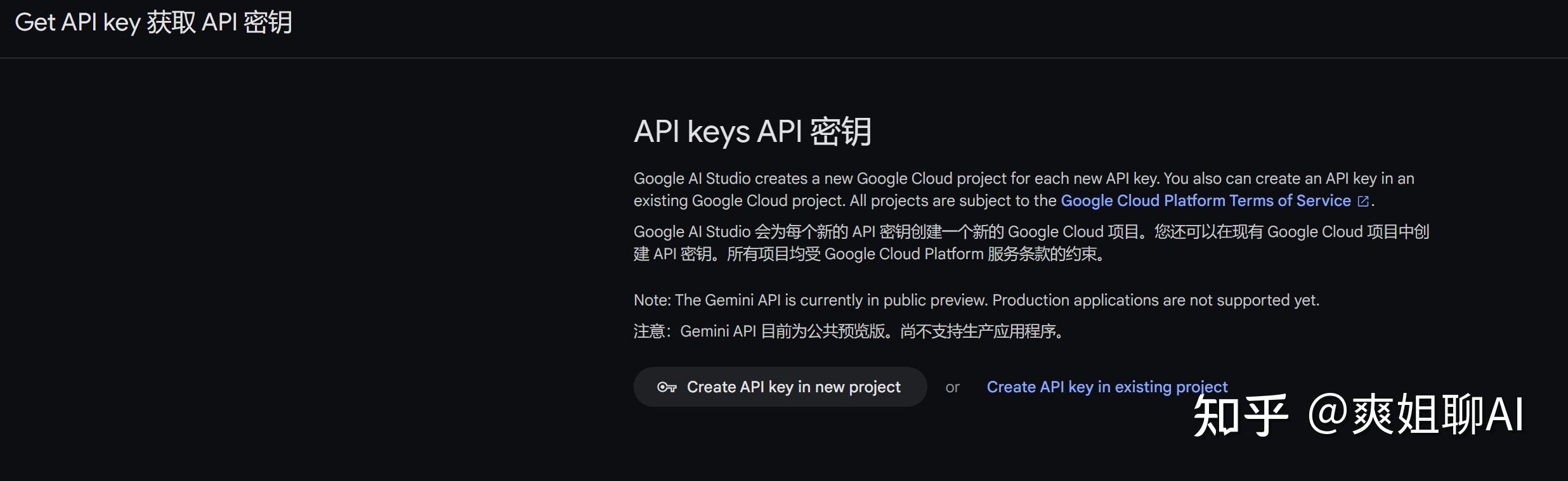The image size is (1568, 481).
Task: Click the "知乎" watermark text
Action: 1240,415
